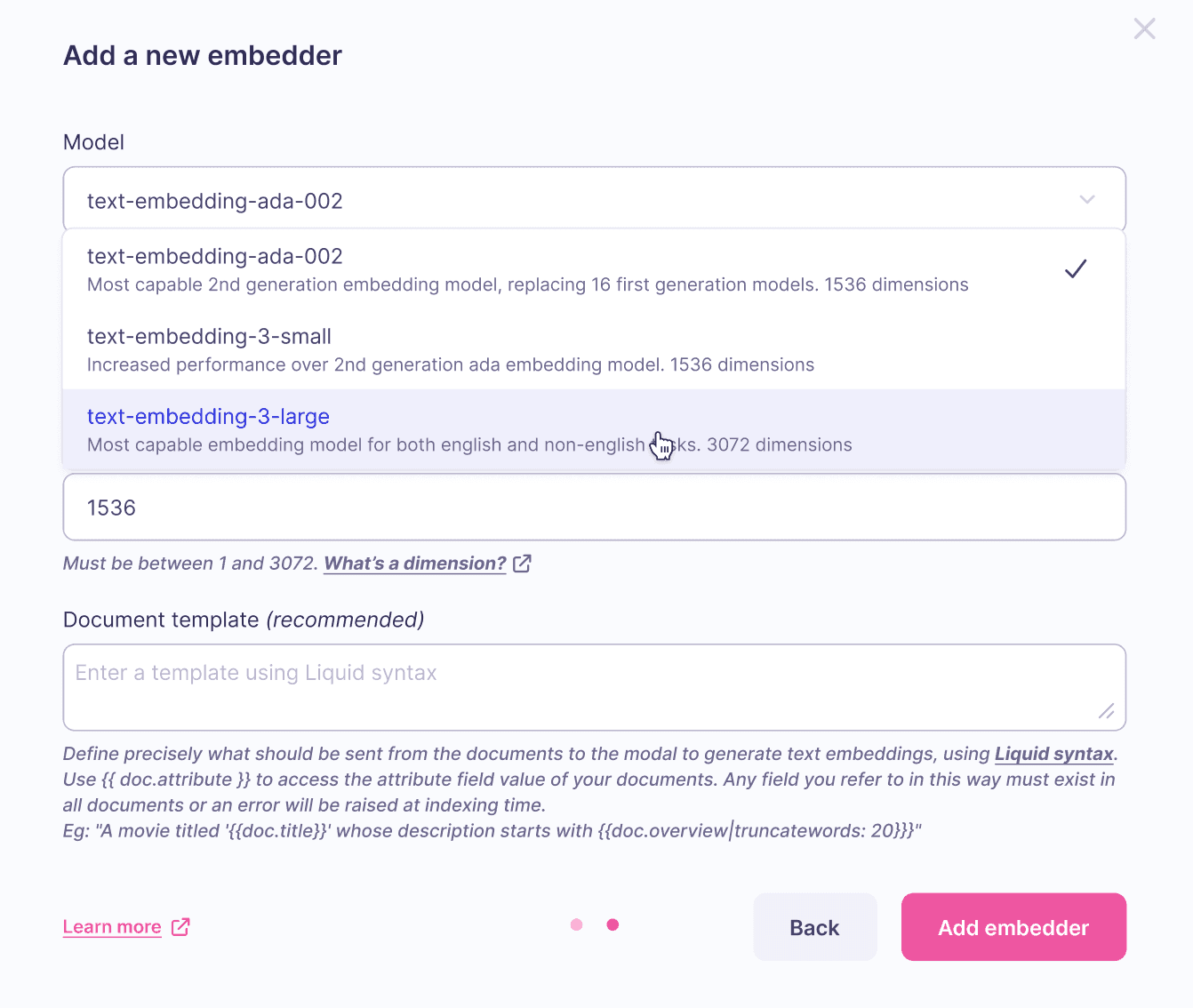This screenshot has width=1193, height=1008.
Task: Follow the Liquid syntax link
Action: tap(1053, 754)
